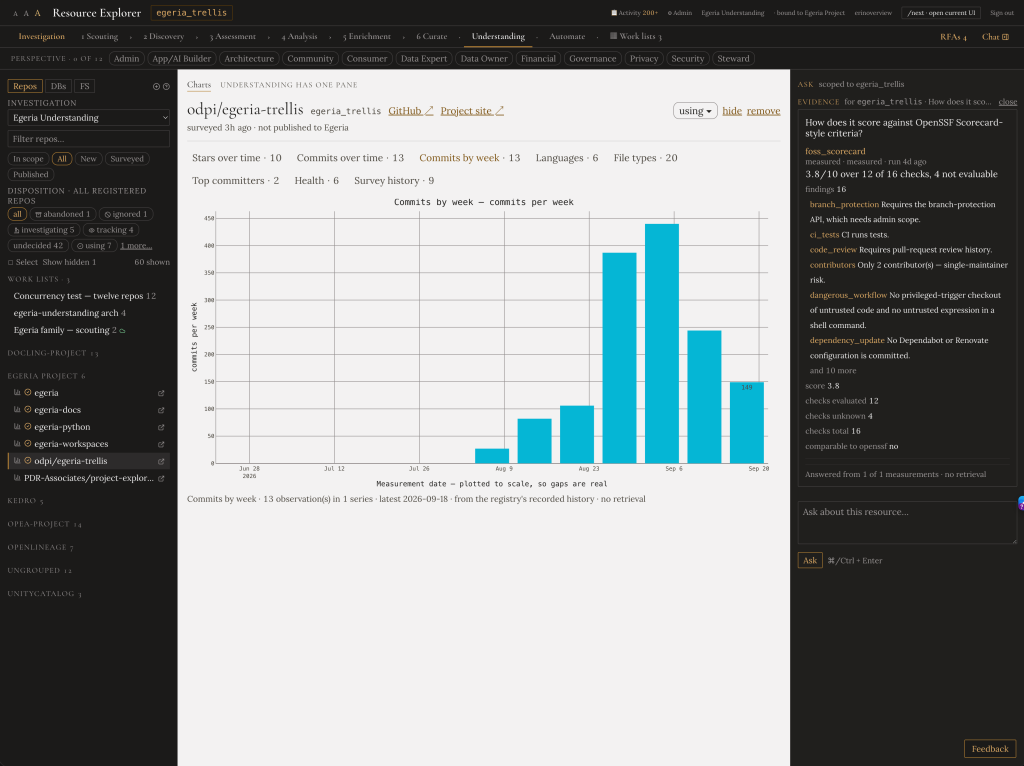Close the evidence panel
Image resolution: width=1024 pixels, height=766 pixels.
click(x=1007, y=102)
